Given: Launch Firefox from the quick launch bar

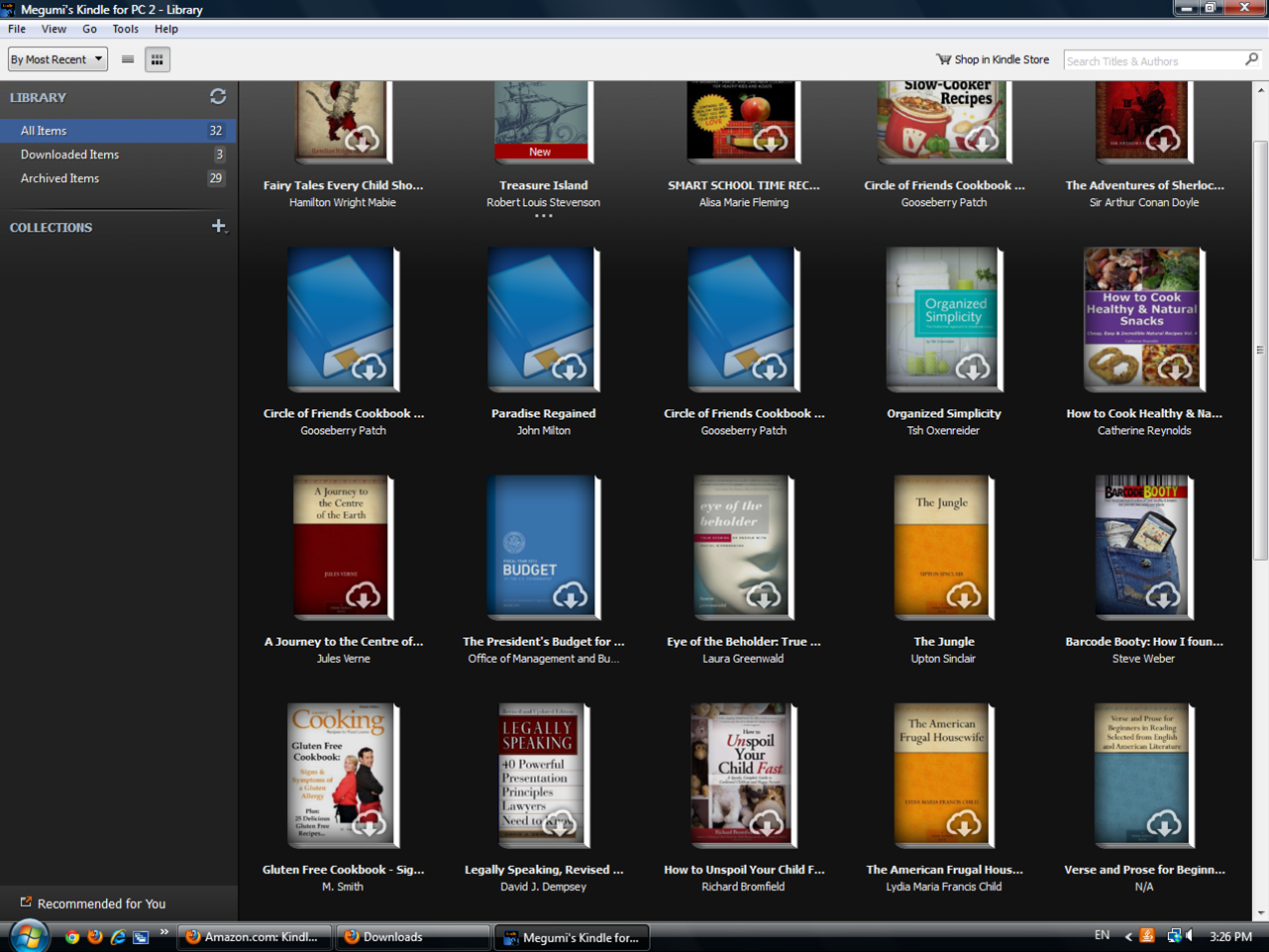Looking at the screenshot, I should pyautogui.click(x=95, y=937).
